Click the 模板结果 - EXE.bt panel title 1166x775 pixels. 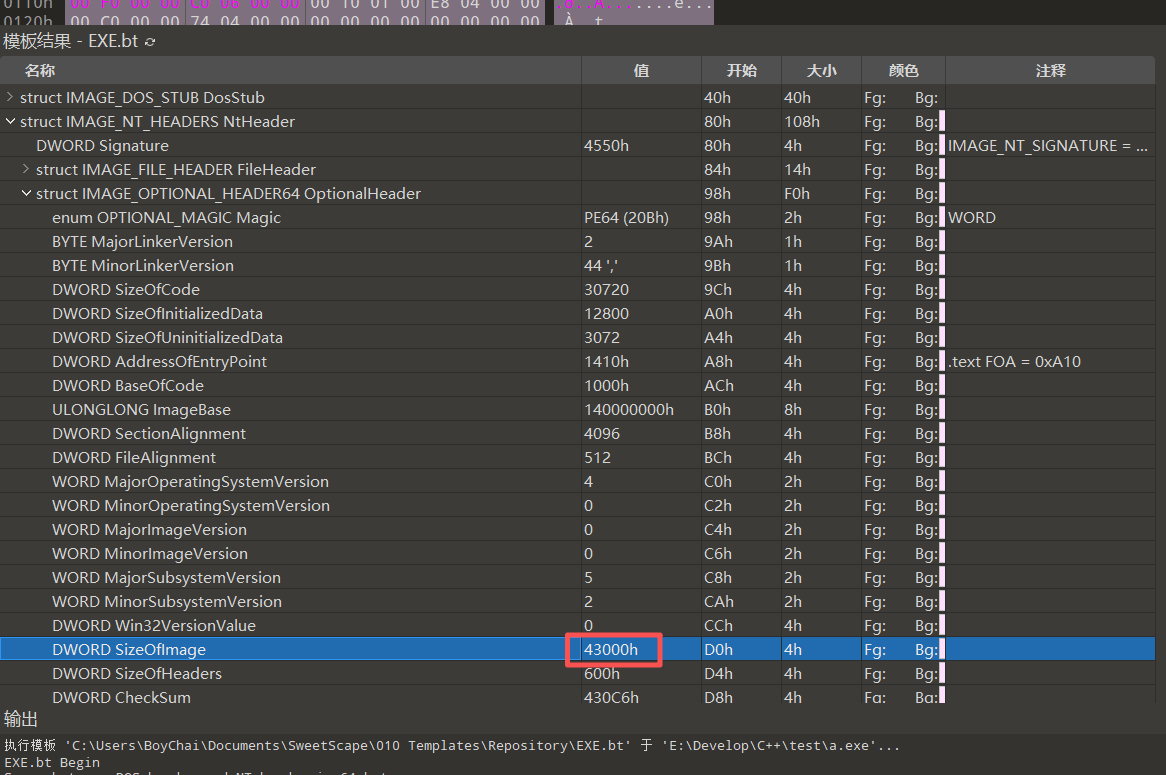coord(70,42)
